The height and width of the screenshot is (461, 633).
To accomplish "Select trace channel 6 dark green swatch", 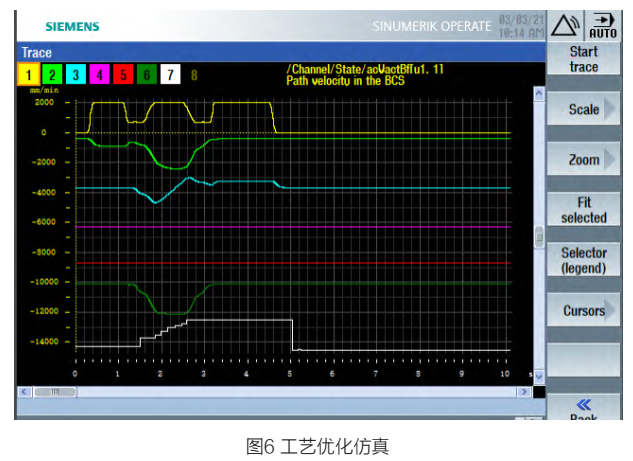I will (147, 75).
